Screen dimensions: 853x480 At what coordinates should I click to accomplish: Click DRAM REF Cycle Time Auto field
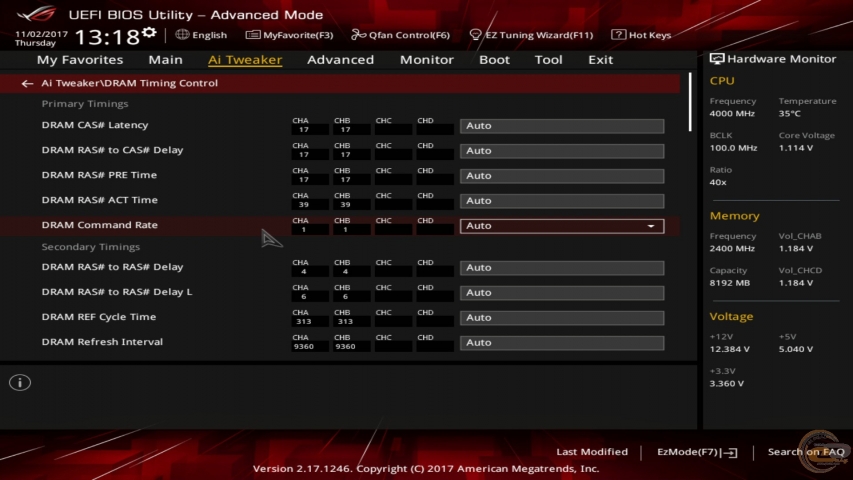562,318
